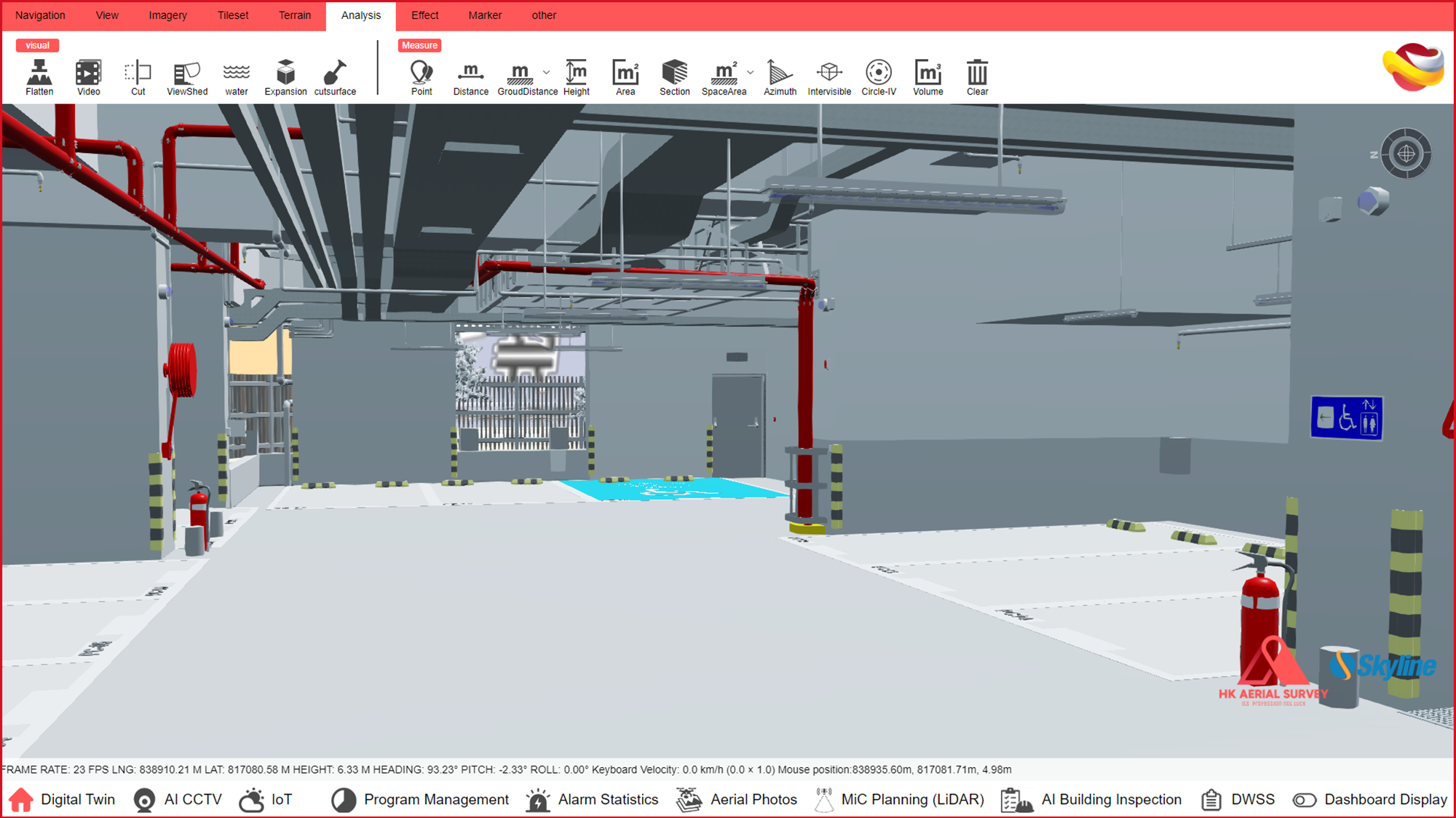
Task: Open the Marker tab
Action: click(485, 15)
